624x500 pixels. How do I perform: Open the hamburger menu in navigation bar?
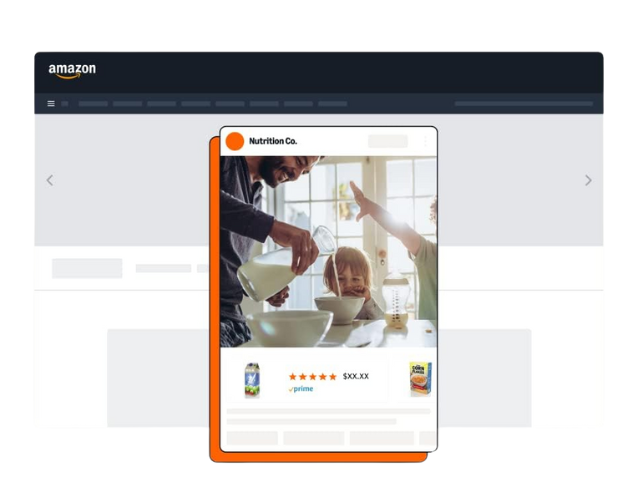(x=51, y=103)
